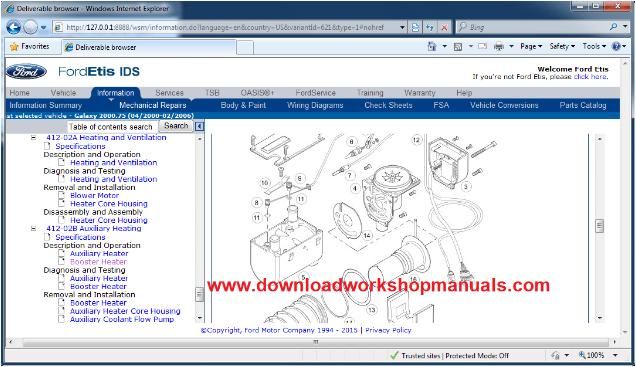Click the Compatibility View icon
Image resolution: width=636 pixels, height=367 pixels.
[415, 28]
